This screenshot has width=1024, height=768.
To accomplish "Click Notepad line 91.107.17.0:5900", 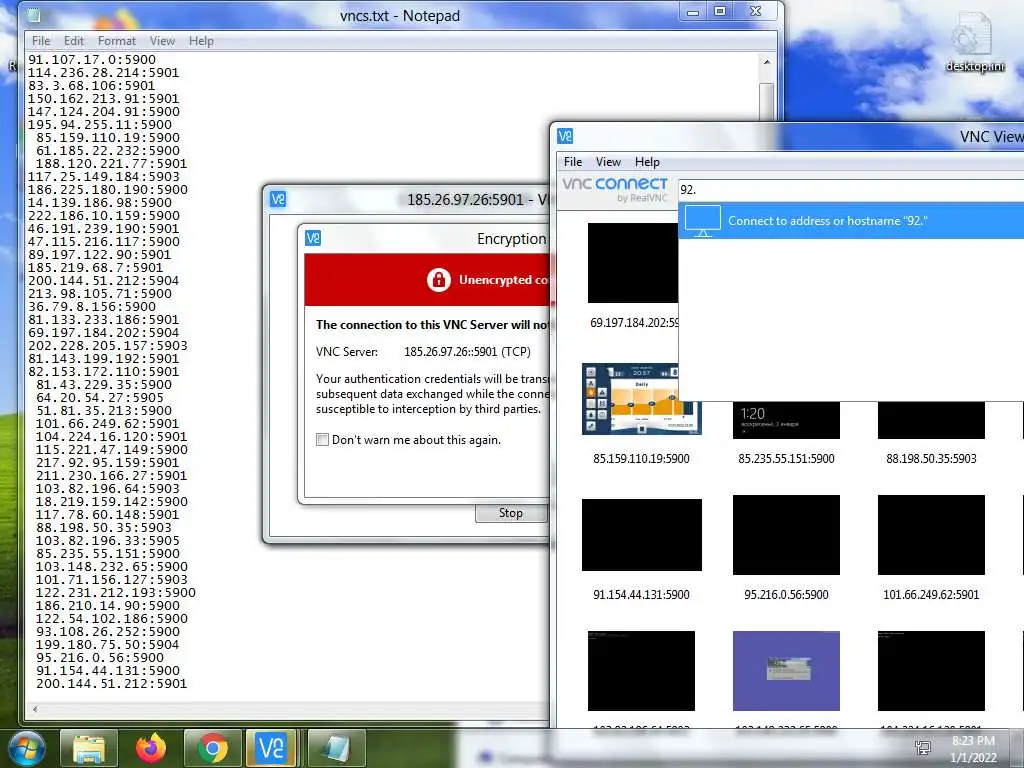I will (92, 59).
